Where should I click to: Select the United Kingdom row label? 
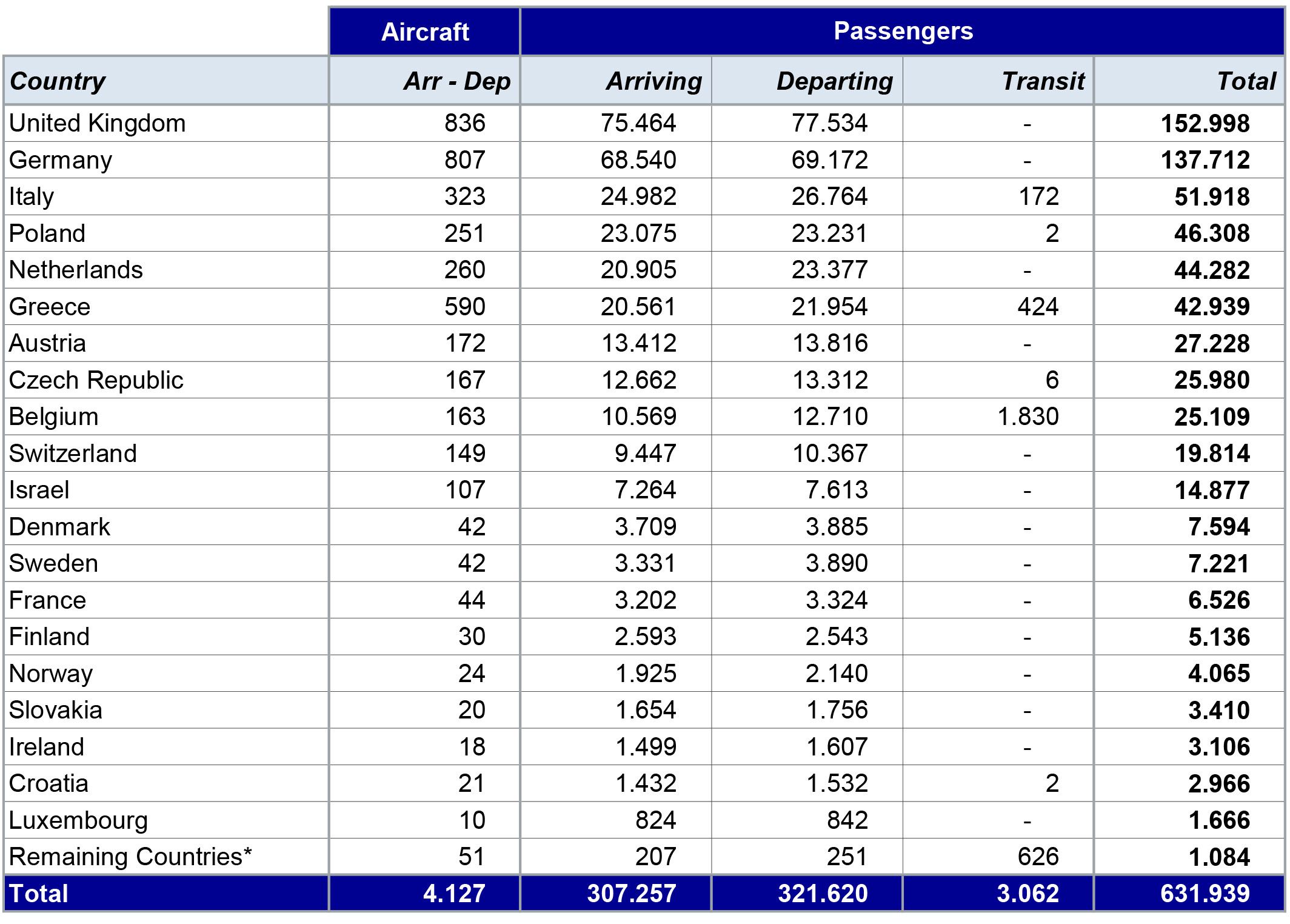[98, 123]
